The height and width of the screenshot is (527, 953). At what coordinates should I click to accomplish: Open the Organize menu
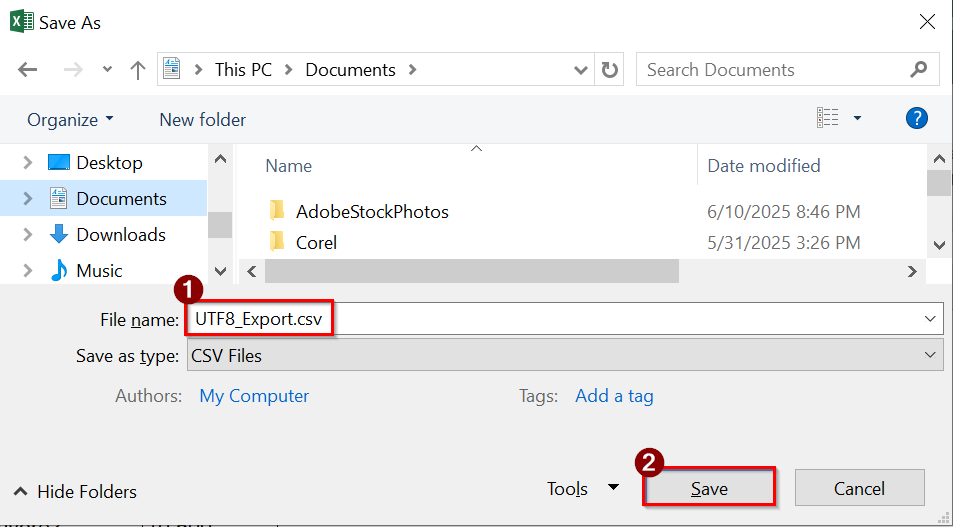pyautogui.click(x=70, y=120)
